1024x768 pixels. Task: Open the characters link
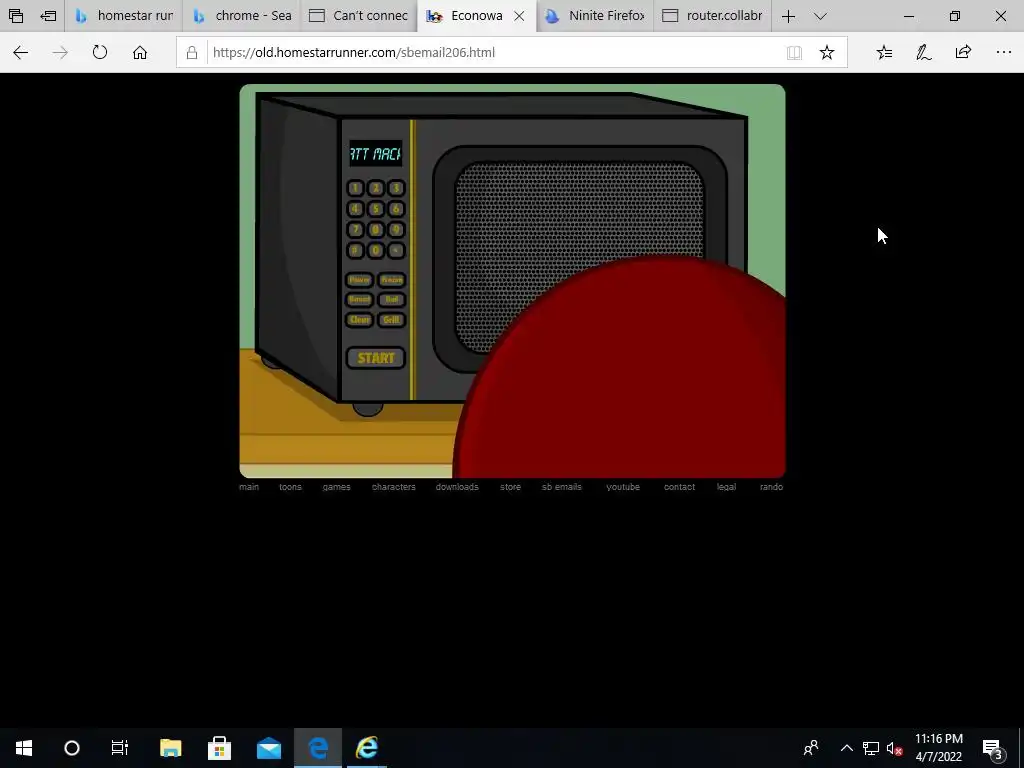(x=393, y=487)
